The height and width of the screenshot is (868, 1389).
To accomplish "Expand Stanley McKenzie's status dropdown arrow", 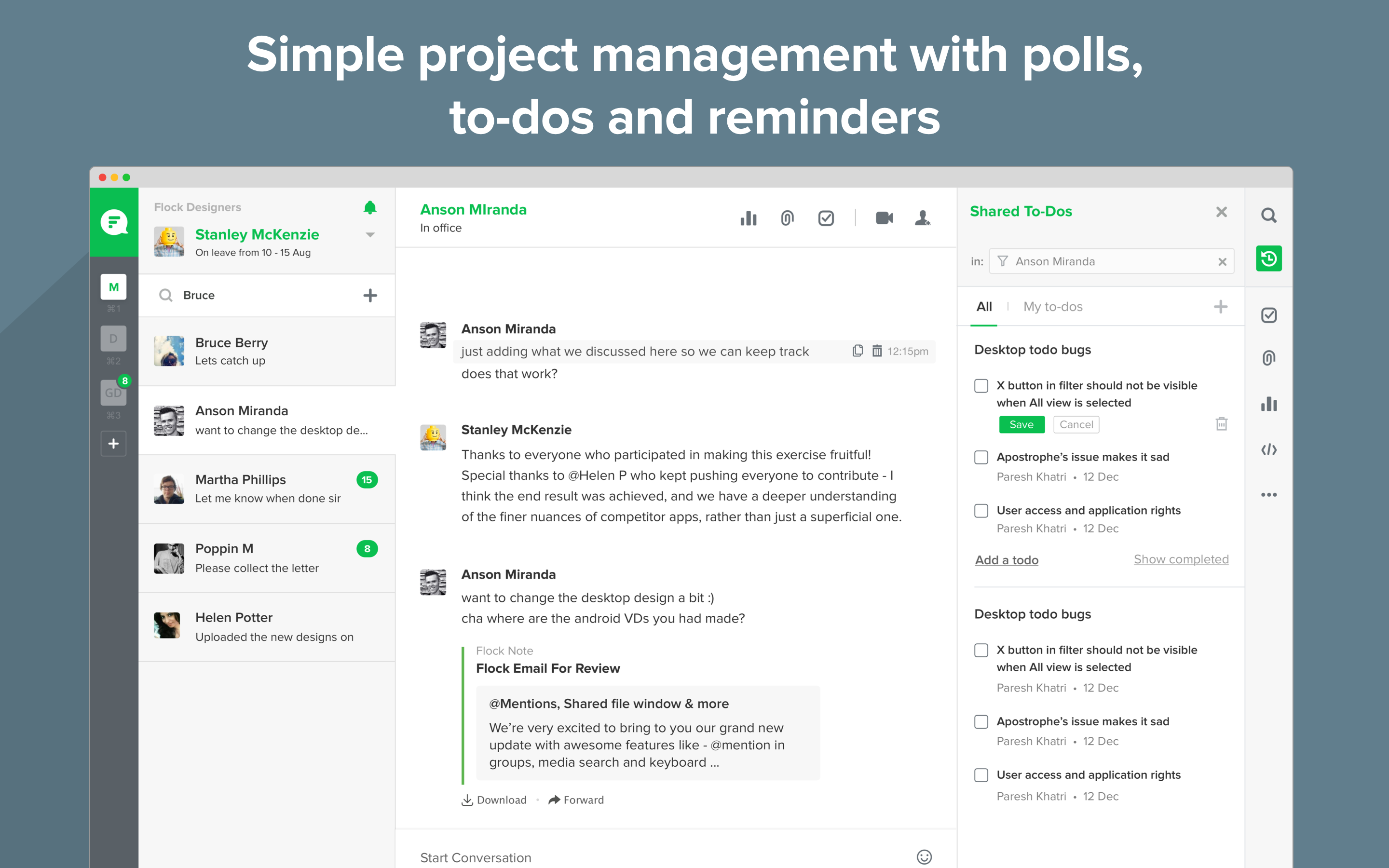I will click(x=370, y=235).
